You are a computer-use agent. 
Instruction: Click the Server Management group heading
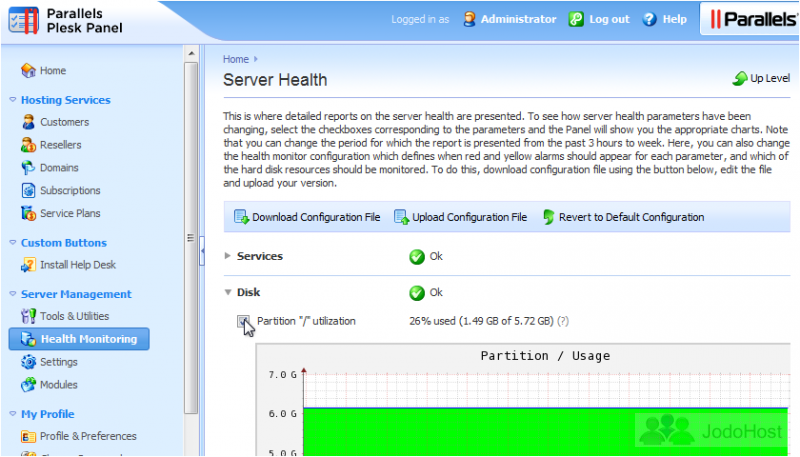pyautogui.click(x=76, y=294)
